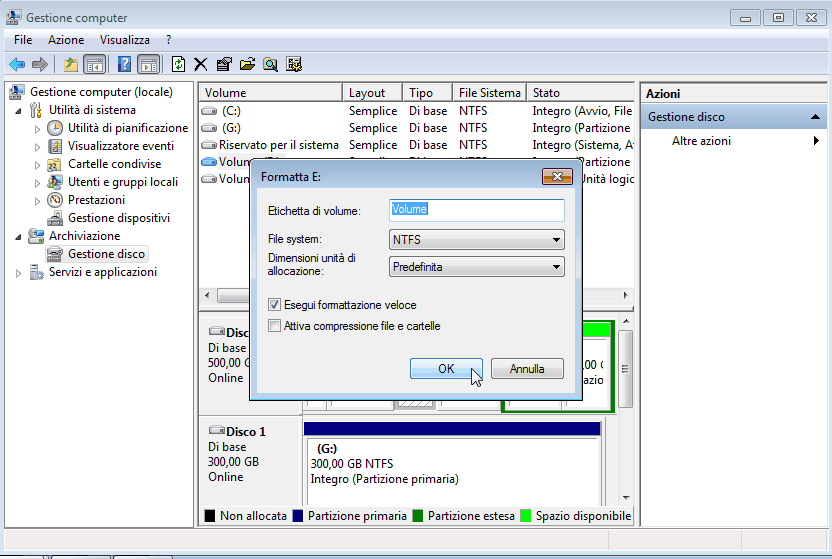Open the Azione menu
832x559 pixels.
[66, 40]
